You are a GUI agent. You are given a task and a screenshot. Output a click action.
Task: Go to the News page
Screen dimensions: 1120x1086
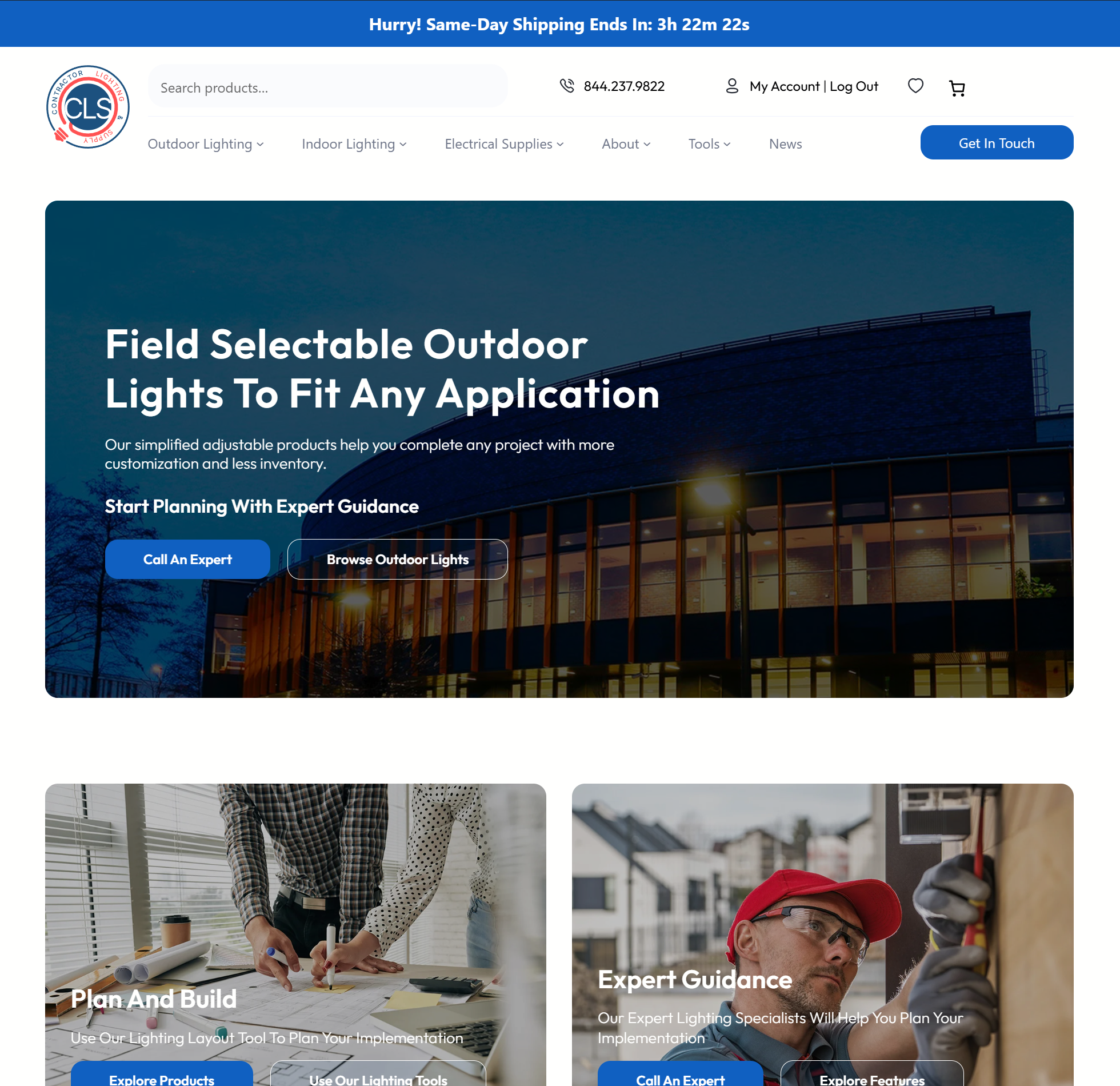[785, 144]
